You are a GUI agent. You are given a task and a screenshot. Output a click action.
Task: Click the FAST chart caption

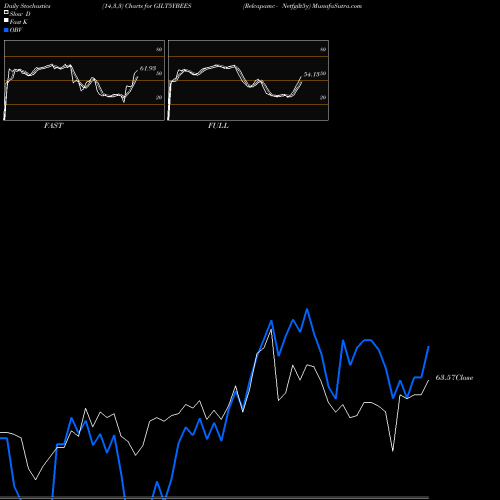click(53, 126)
